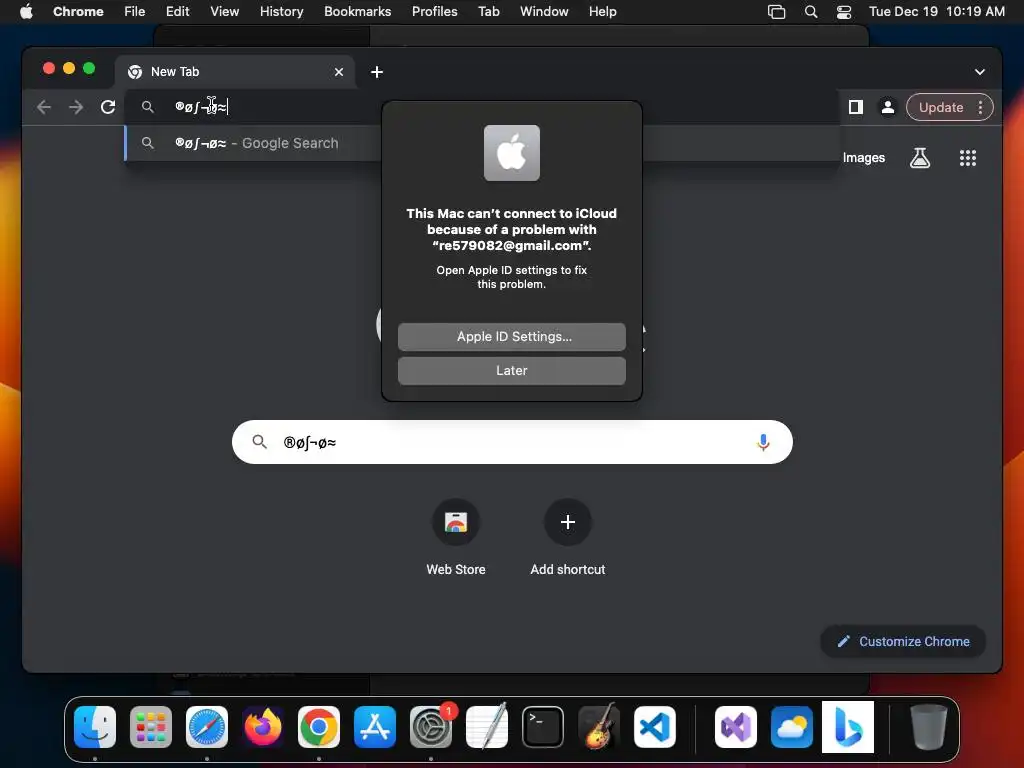Open Spotlight search in menu bar
1024x768 pixels.
tap(810, 12)
